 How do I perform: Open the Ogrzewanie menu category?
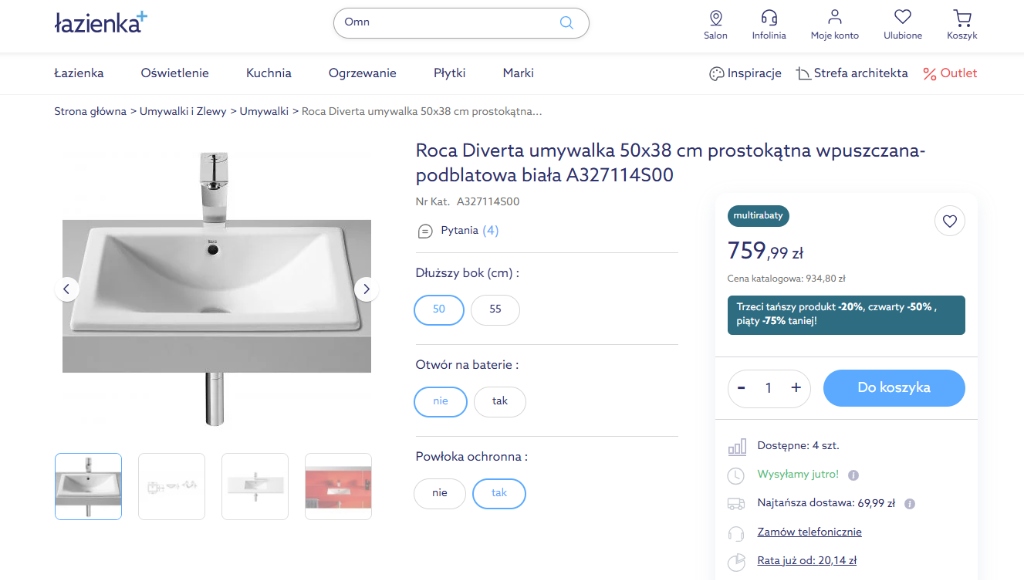tap(362, 73)
